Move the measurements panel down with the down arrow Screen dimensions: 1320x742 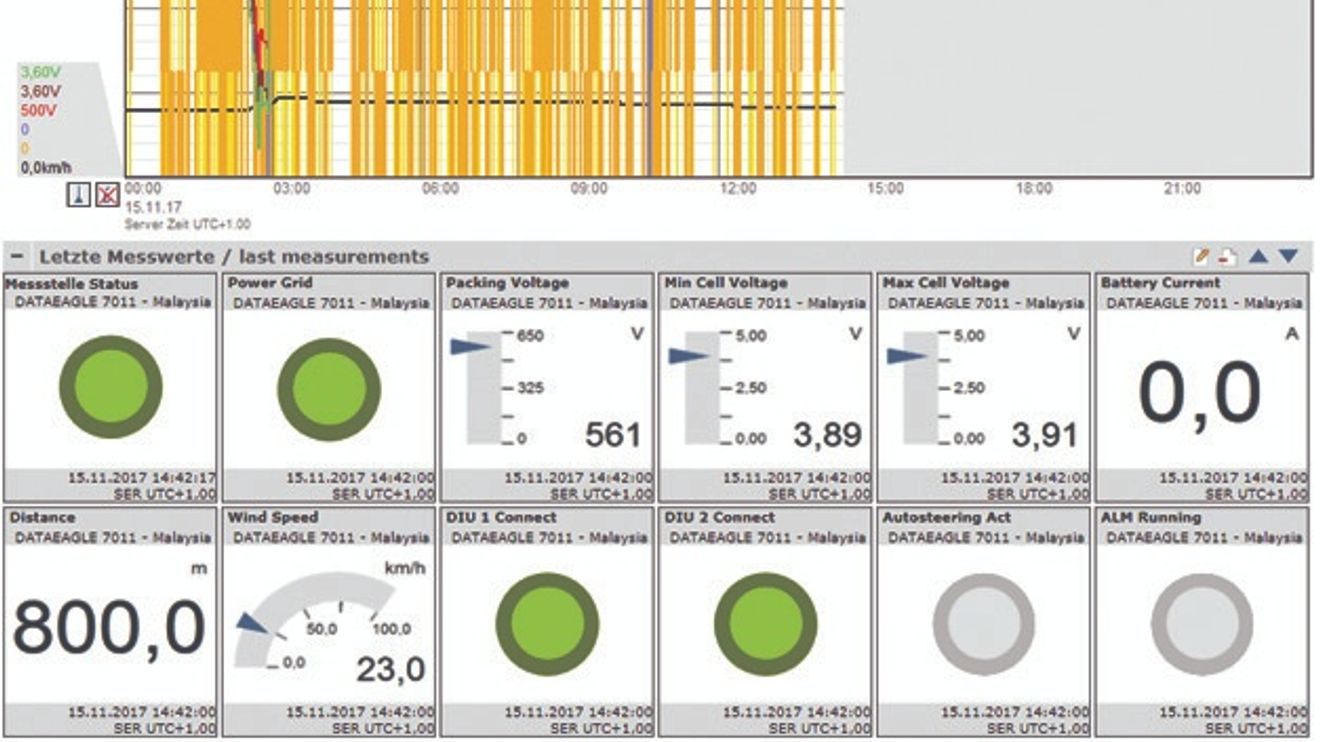[1288, 257]
